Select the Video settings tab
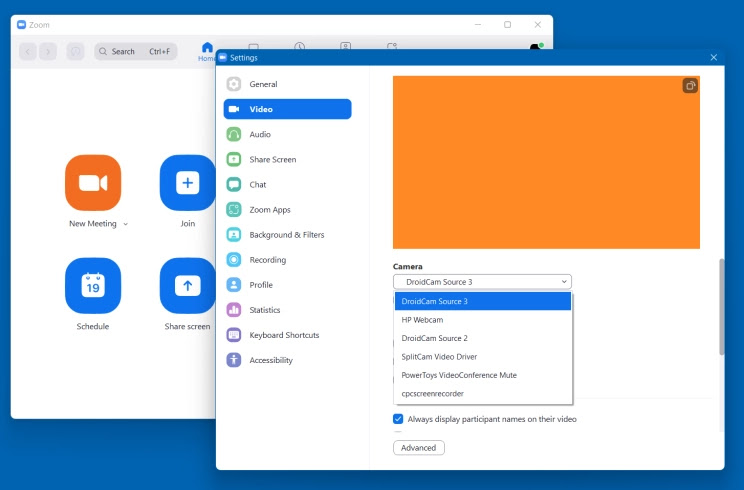The height and width of the screenshot is (490, 744). click(x=288, y=109)
